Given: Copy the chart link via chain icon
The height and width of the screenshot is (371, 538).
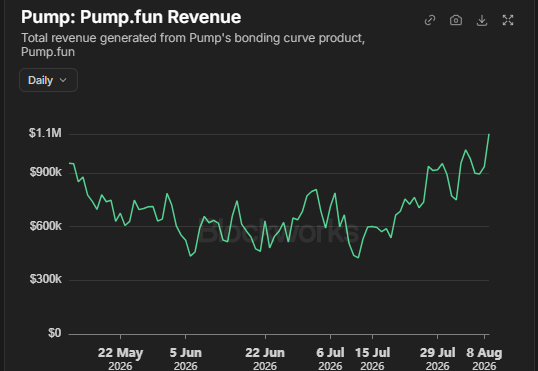Looking at the screenshot, I should pos(430,20).
